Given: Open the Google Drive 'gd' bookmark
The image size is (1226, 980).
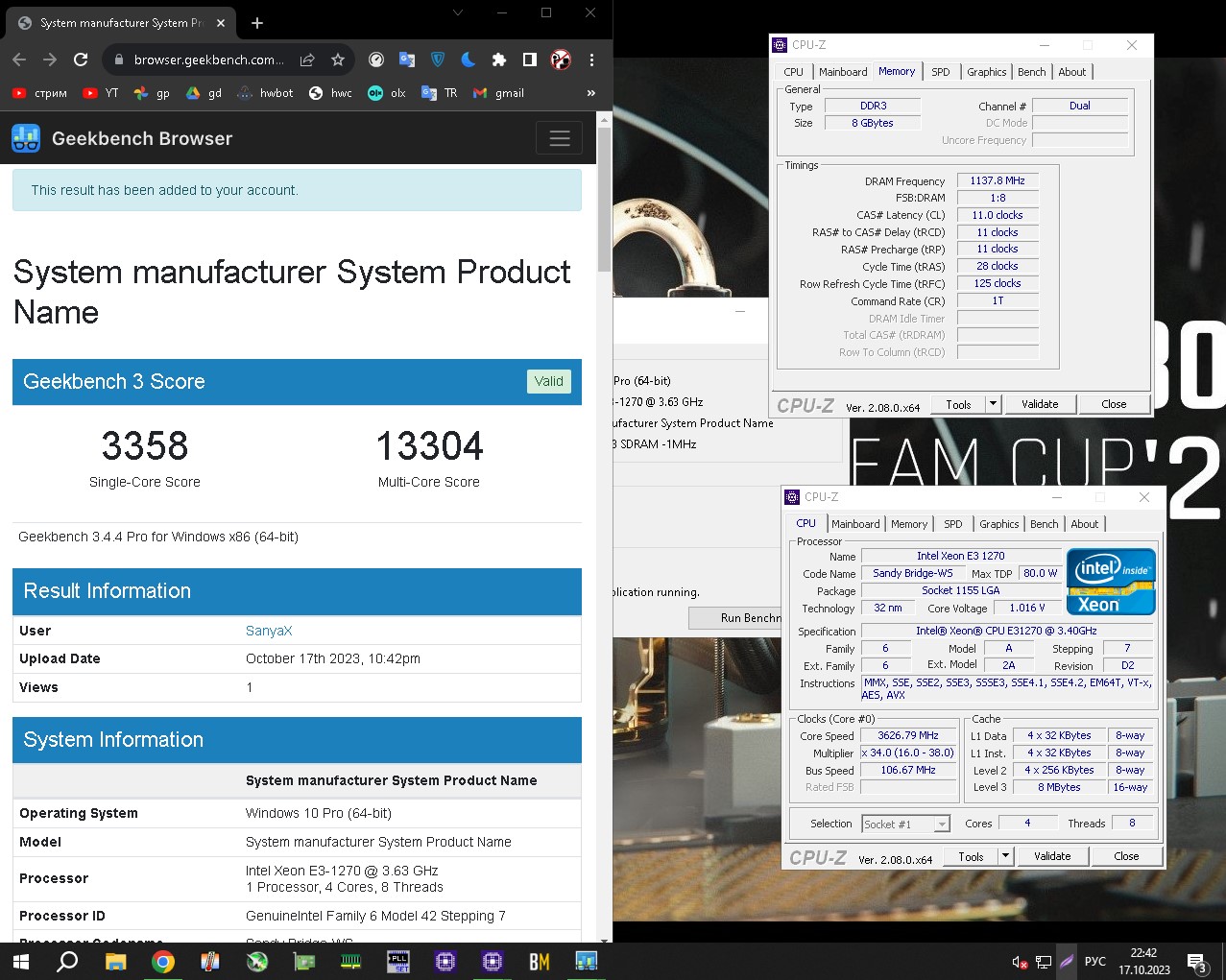Looking at the screenshot, I should coord(204,93).
